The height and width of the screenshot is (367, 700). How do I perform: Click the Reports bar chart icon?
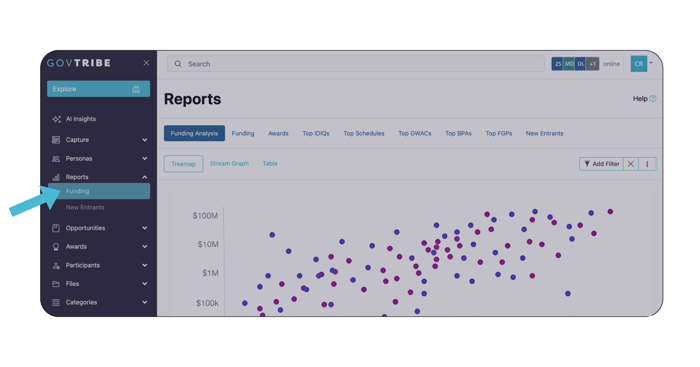(x=56, y=177)
